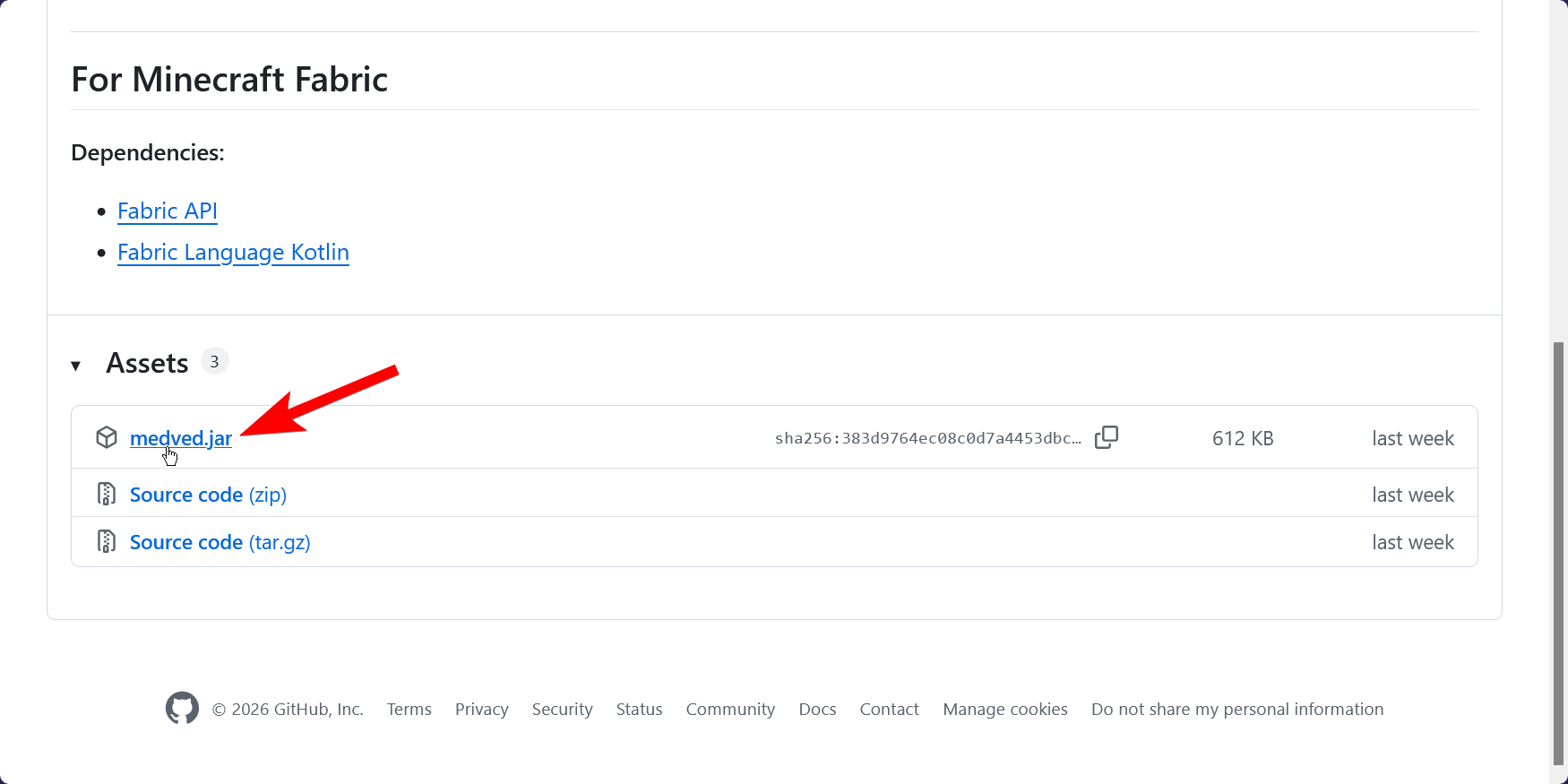The width and height of the screenshot is (1568, 784).
Task: Download Source code (tar.gz)
Action: (x=220, y=542)
